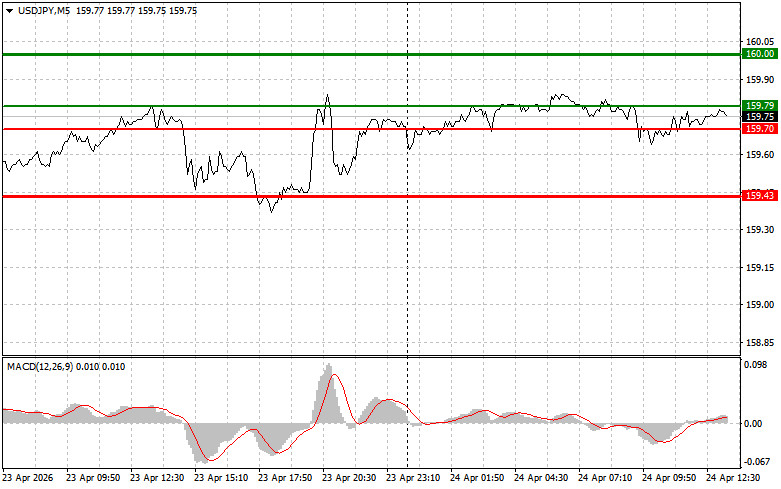Screen dimensions: 781x489
Task: Select the red 159.43 level label
Action: coord(760,196)
